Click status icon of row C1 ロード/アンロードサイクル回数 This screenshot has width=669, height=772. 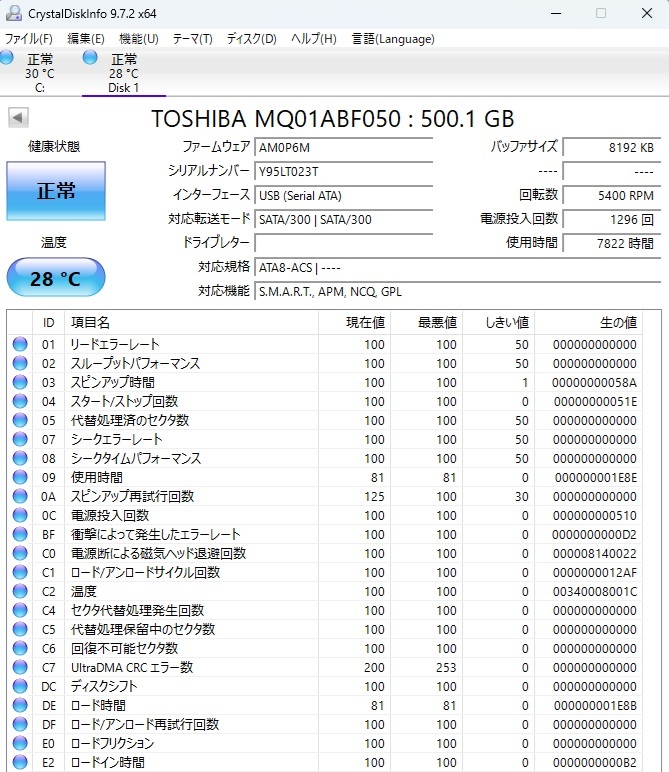point(20,572)
